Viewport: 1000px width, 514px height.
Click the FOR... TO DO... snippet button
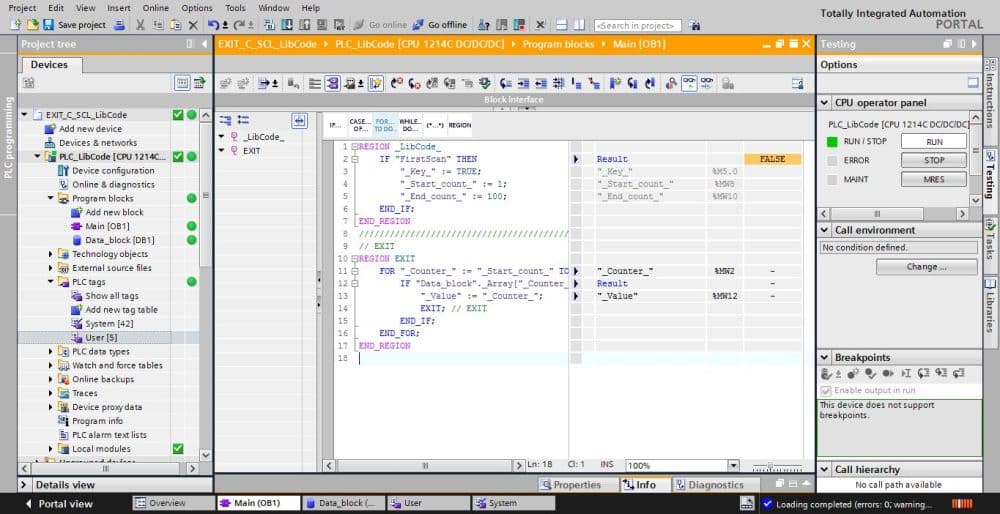(x=385, y=126)
